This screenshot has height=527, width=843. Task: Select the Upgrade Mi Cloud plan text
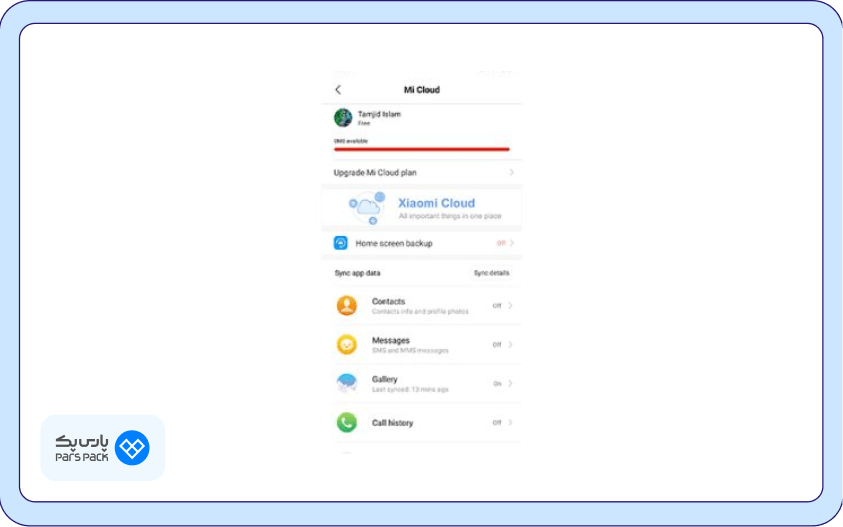[375, 173]
